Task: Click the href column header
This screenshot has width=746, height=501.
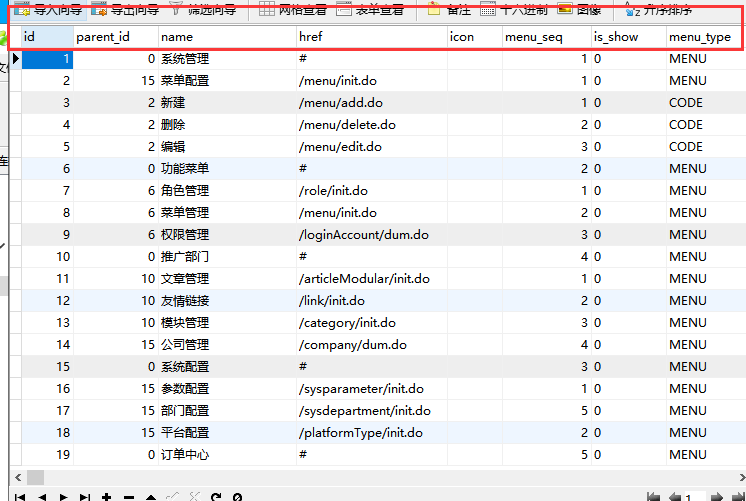Action: (x=372, y=37)
